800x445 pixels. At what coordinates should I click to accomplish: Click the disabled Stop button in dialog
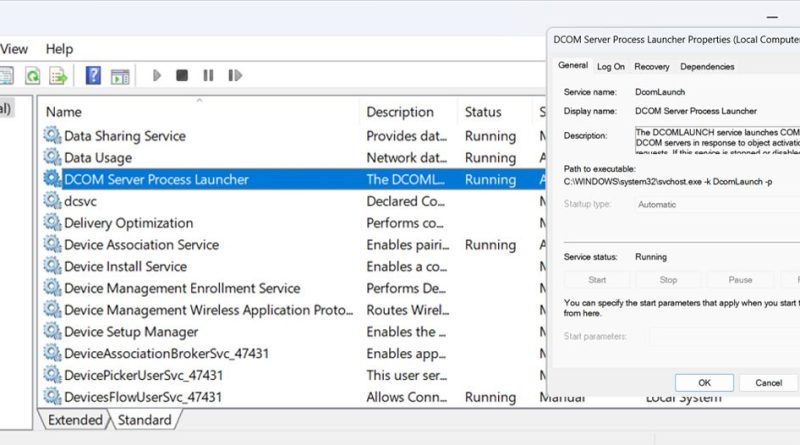[668, 280]
